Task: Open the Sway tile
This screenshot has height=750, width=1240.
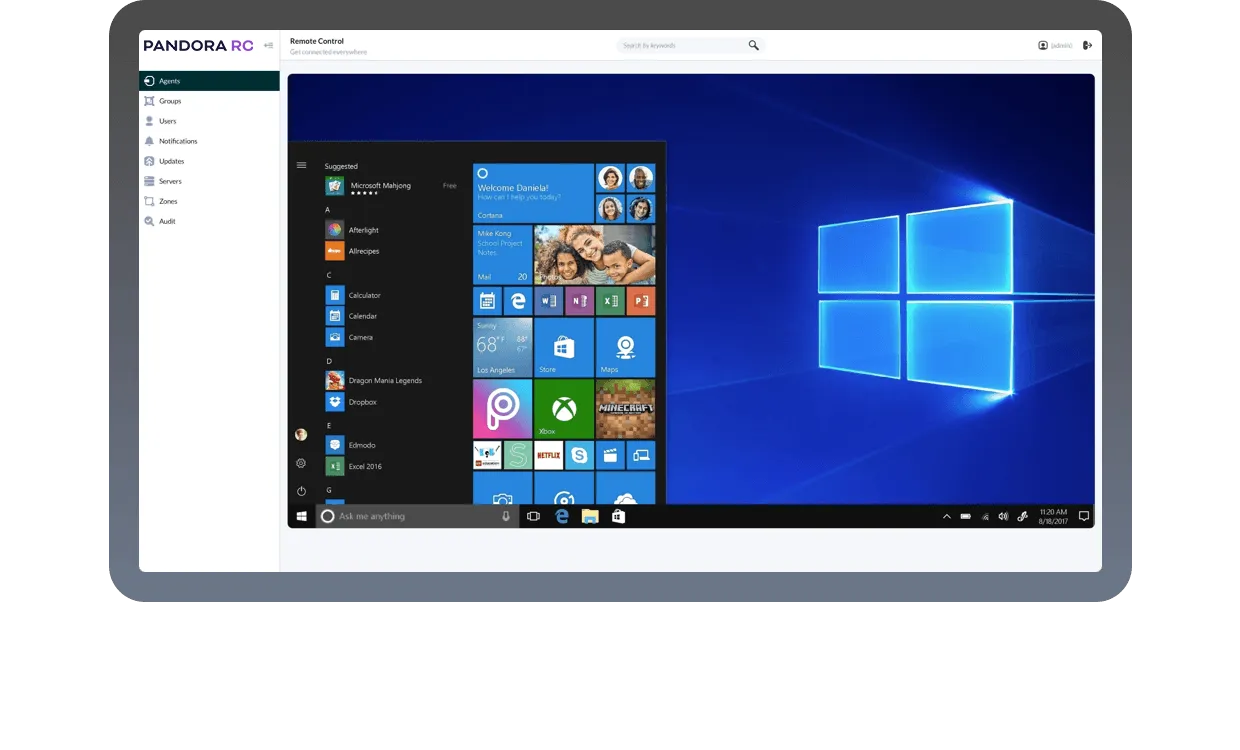Action: (x=518, y=455)
